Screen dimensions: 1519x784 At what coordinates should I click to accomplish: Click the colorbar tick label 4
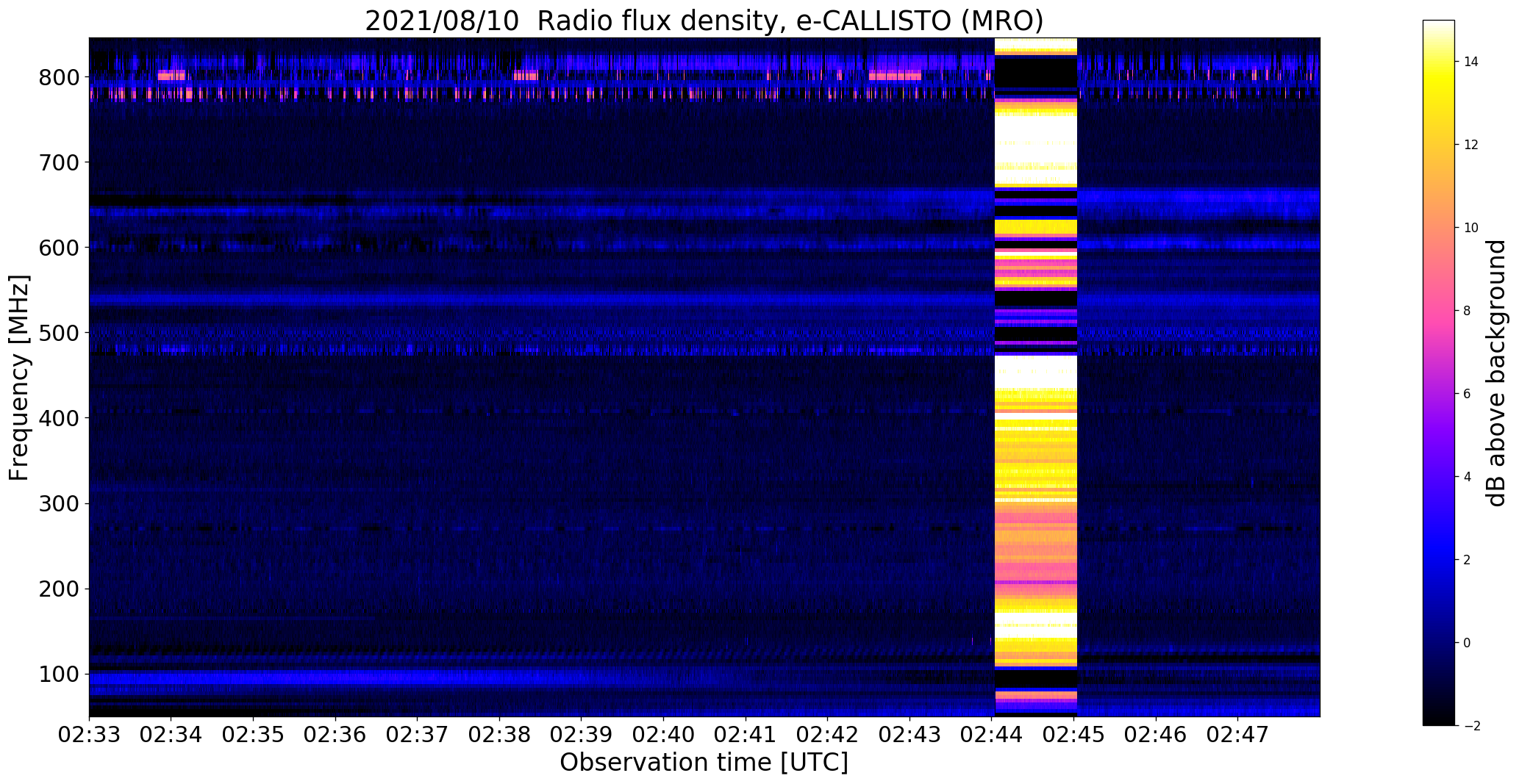pyautogui.click(x=1468, y=477)
